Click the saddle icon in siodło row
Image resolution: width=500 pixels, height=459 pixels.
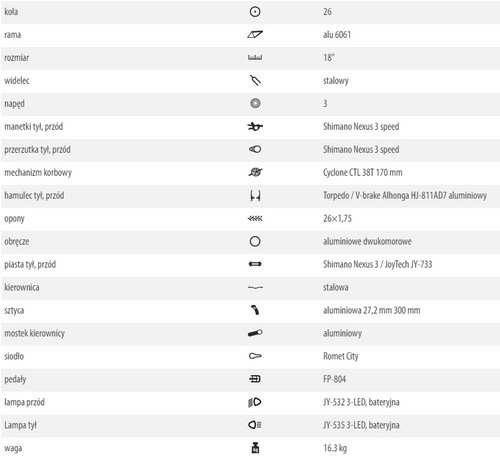click(255, 356)
